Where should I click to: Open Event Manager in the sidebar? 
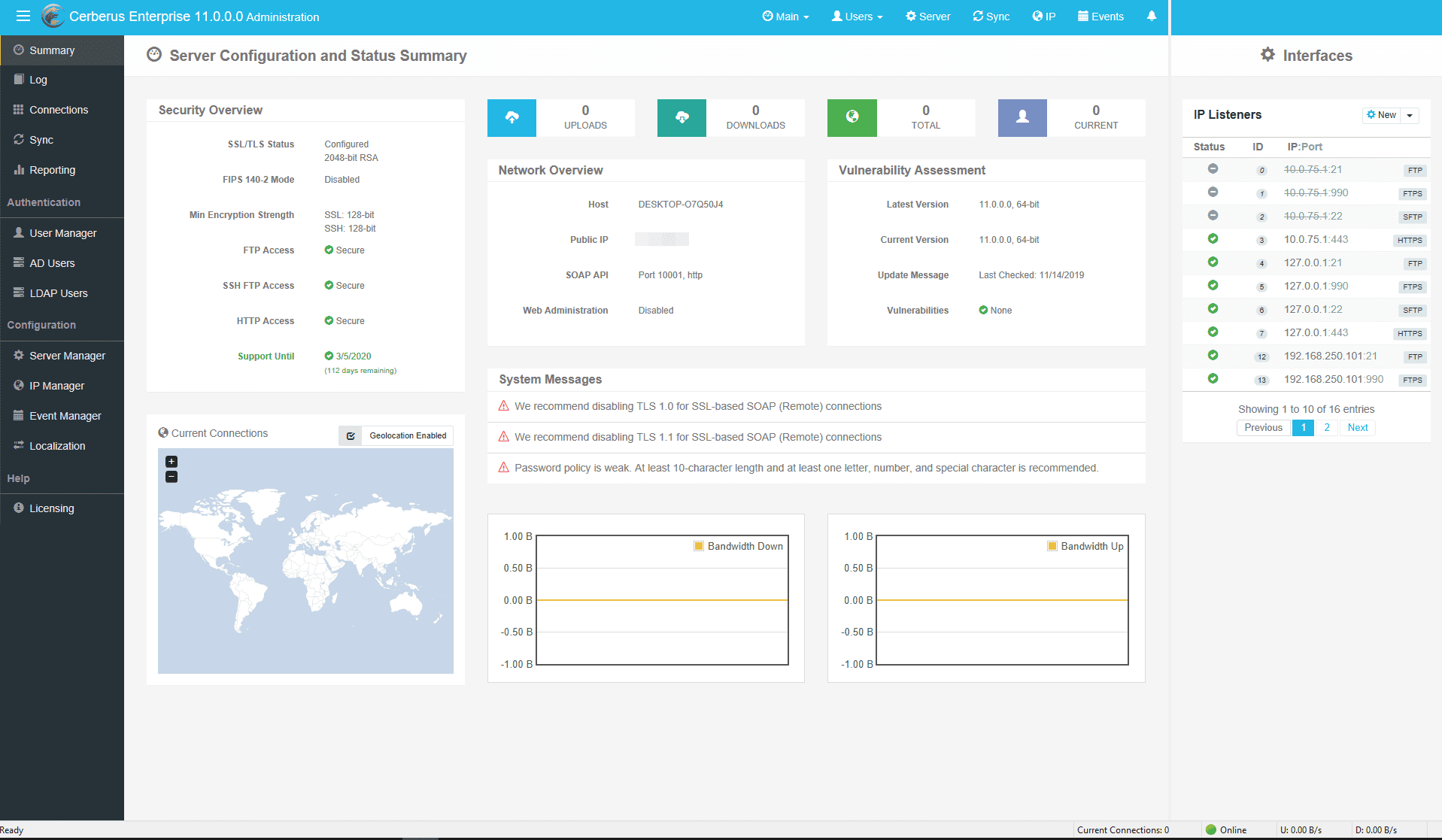point(62,416)
